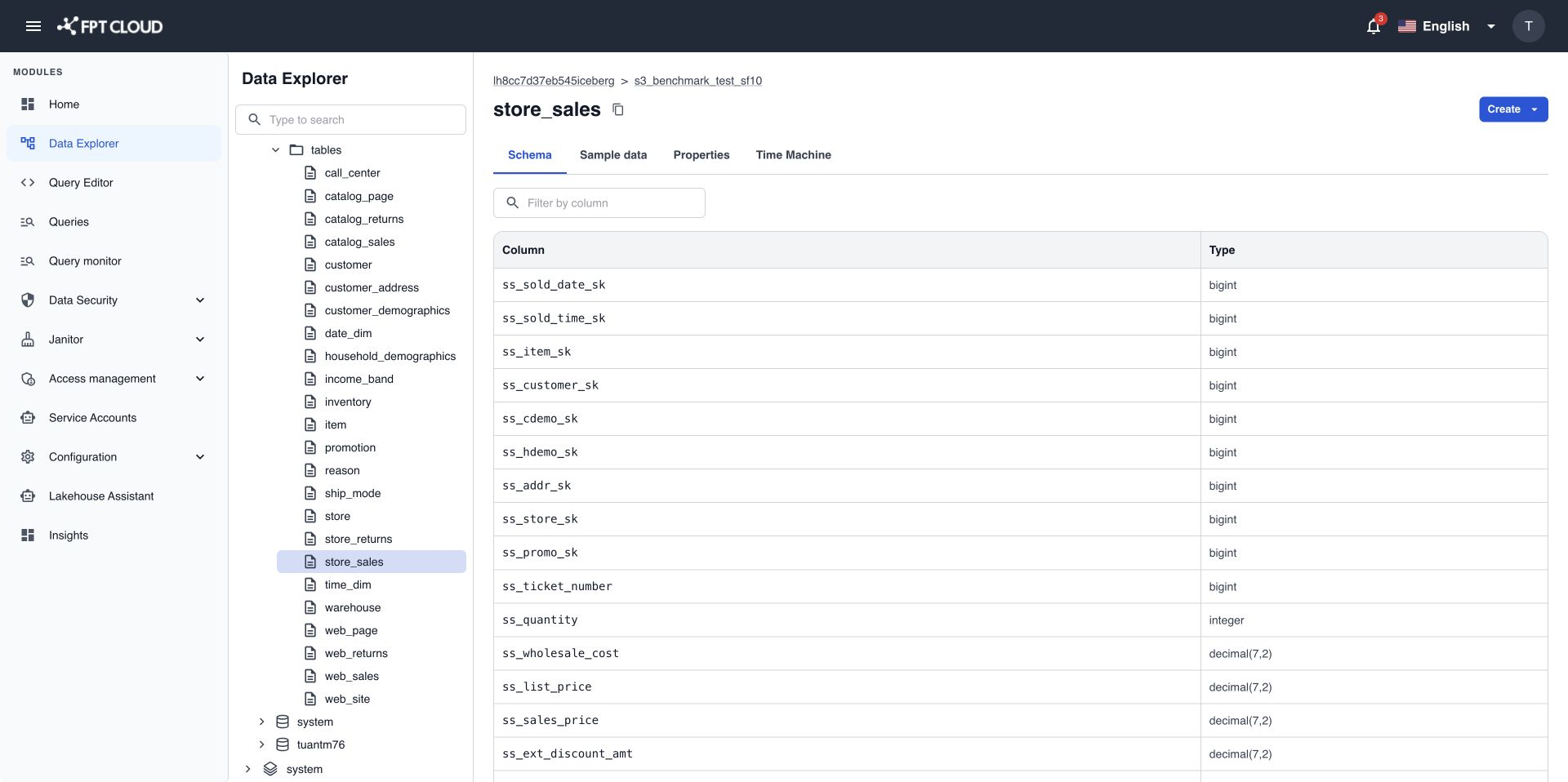Click the Service Accounts robot icon
The image size is (1568, 782).
click(28, 418)
